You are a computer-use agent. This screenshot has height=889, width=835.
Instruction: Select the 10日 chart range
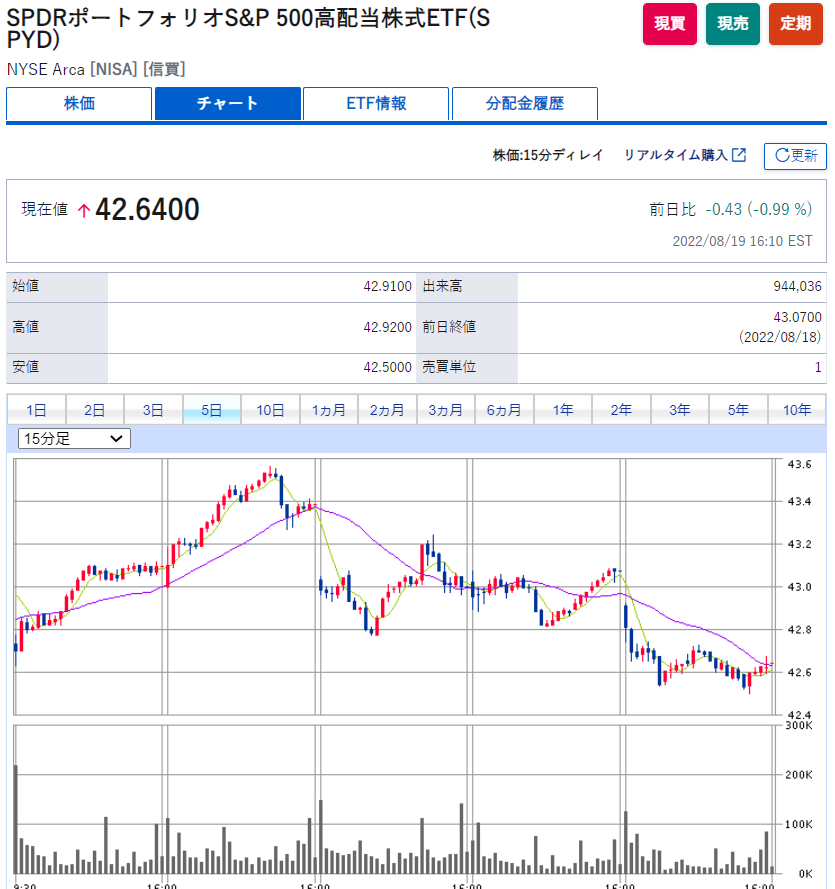(x=270, y=410)
